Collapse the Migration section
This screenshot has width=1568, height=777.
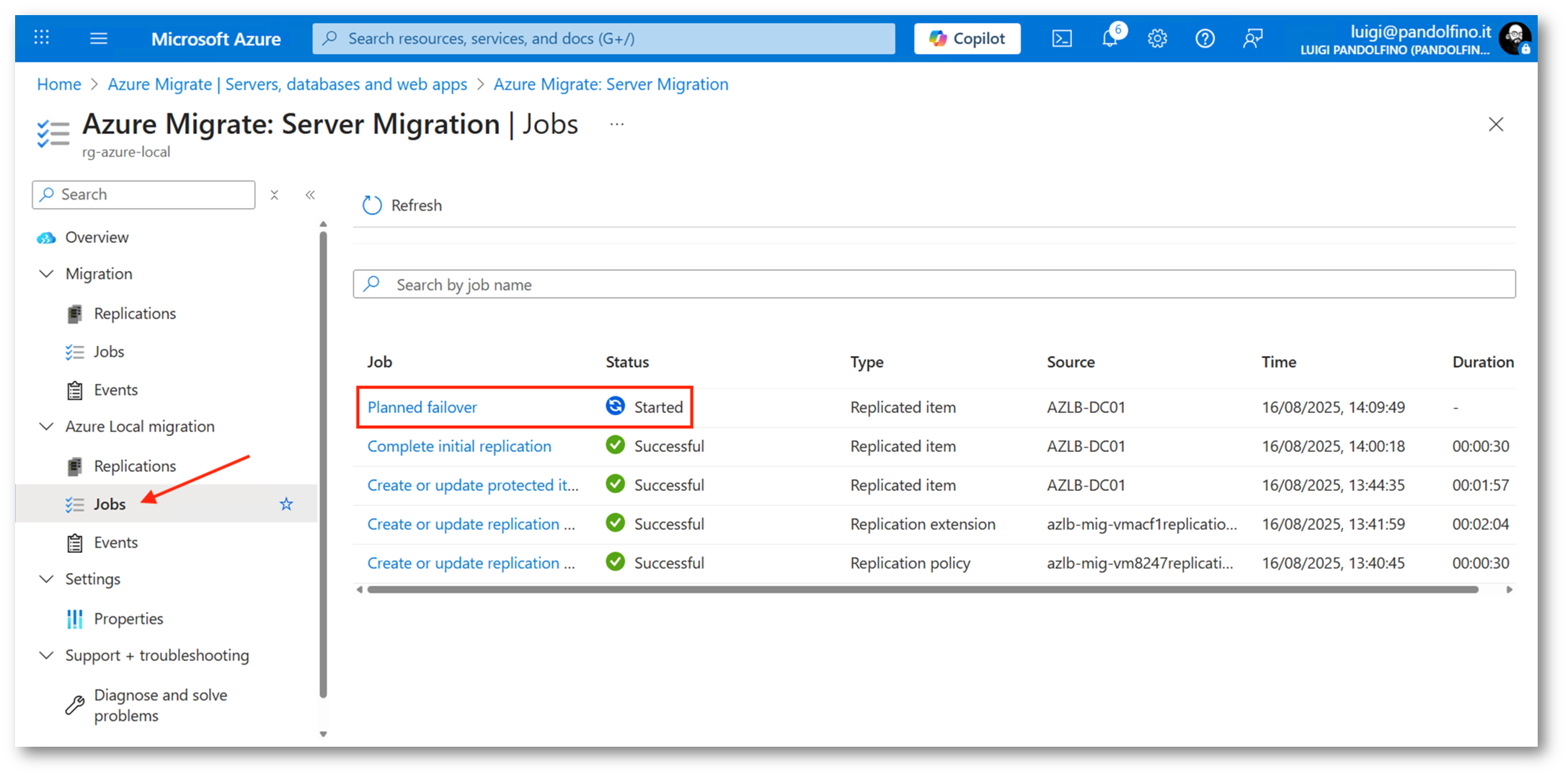click(x=47, y=274)
